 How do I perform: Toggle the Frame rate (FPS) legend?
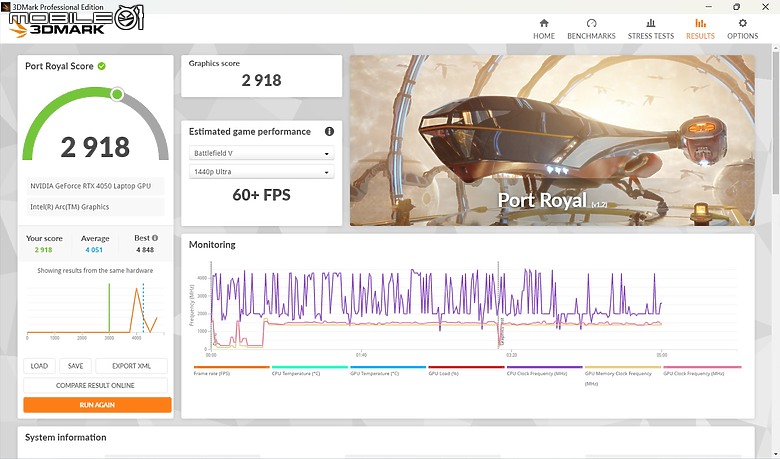click(x=231, y=371)
